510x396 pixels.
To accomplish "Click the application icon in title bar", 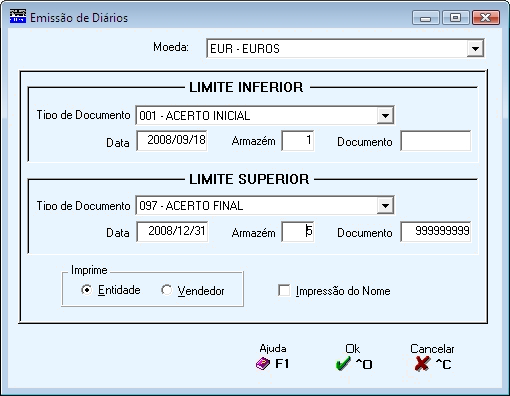I will coord(18,16).
